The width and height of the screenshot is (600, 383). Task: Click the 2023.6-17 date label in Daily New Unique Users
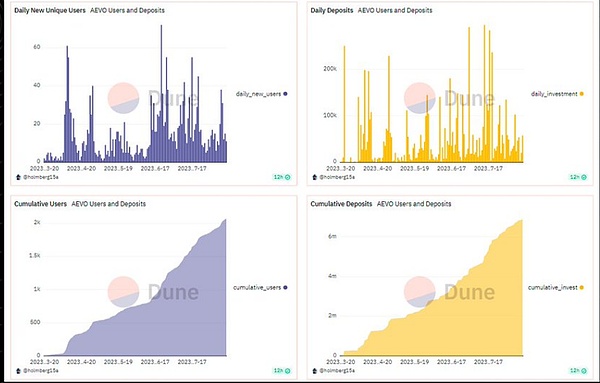click(155, 168)
